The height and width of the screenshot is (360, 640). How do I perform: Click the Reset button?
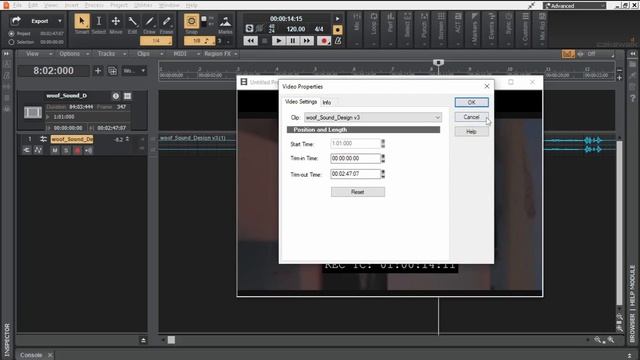[x=358, y=192]
